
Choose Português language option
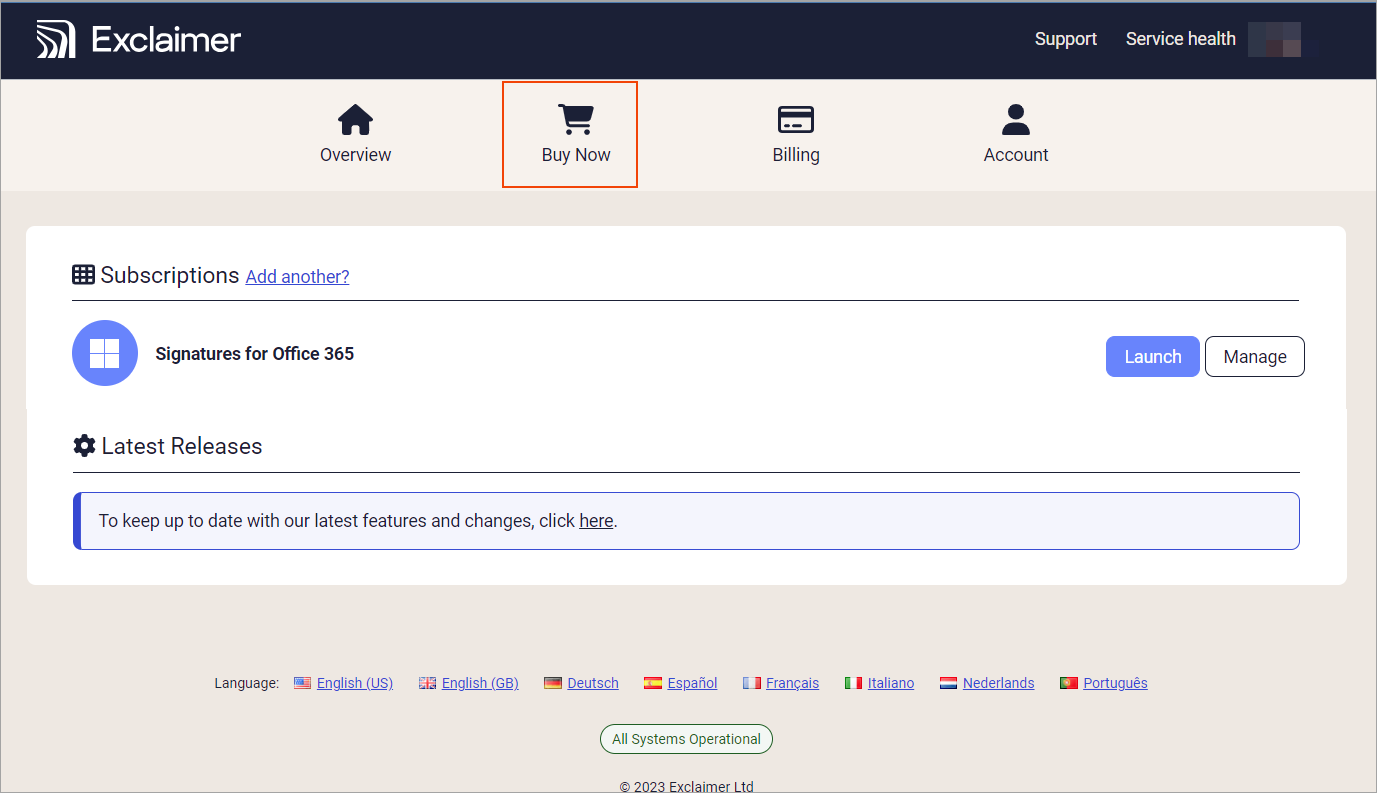point(1115,683)
